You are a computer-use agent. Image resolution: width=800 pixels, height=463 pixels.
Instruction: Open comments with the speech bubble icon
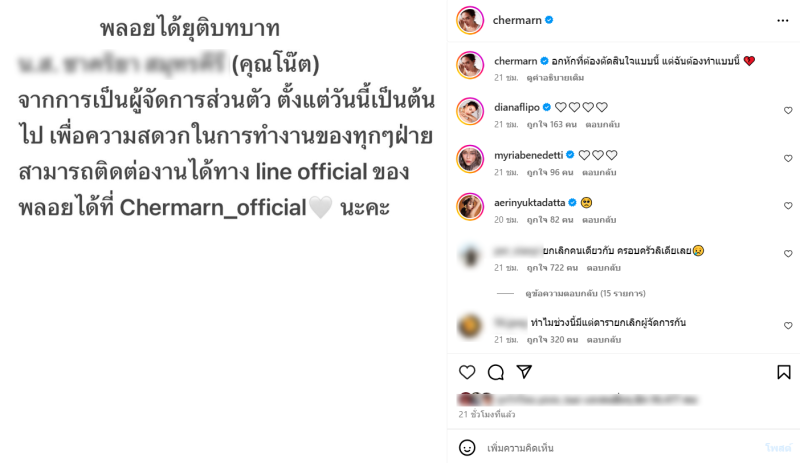coord(495,372)
